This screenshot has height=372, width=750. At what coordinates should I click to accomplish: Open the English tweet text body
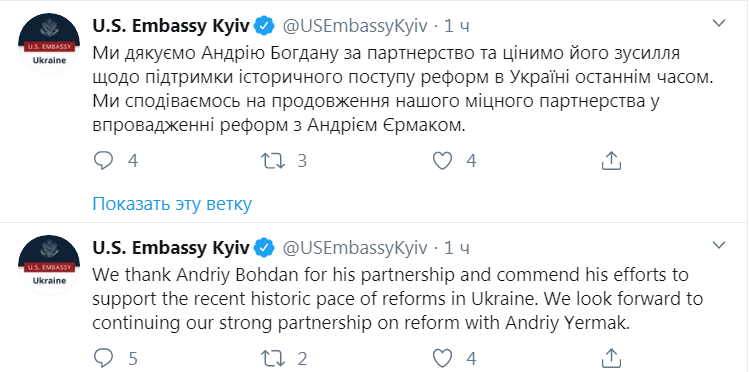coord(397,299)
